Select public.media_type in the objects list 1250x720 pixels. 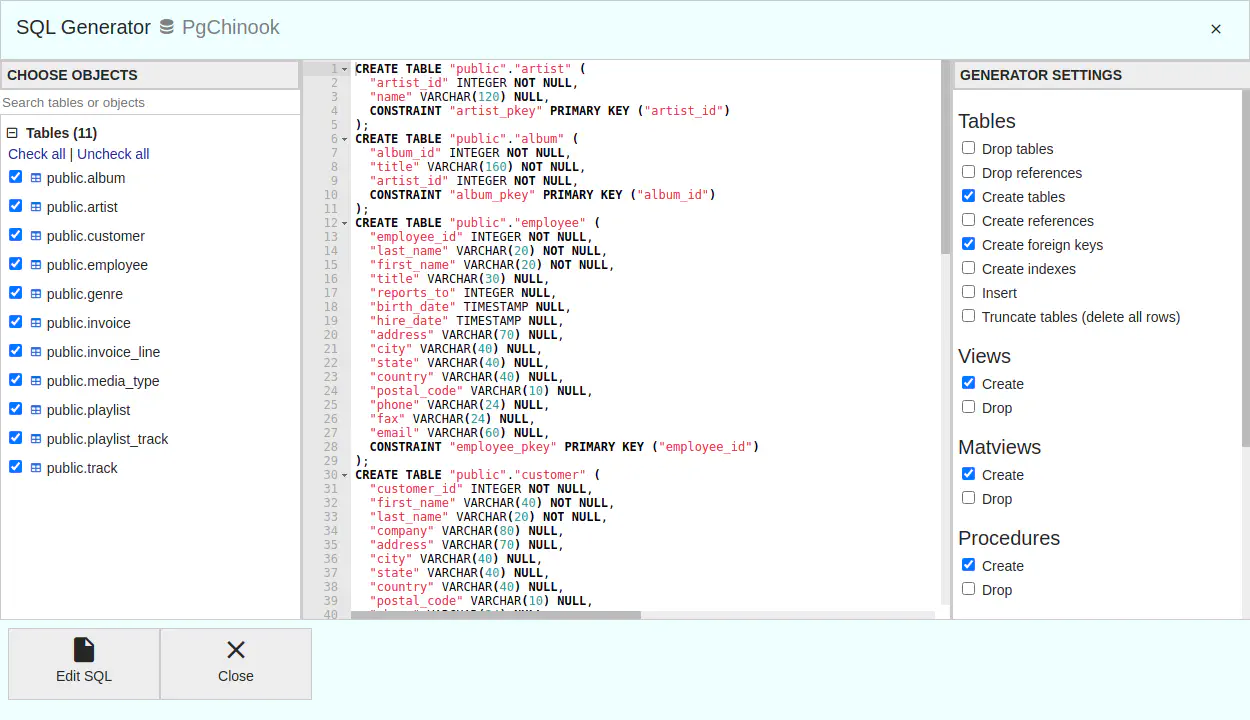tap(103, 381)
